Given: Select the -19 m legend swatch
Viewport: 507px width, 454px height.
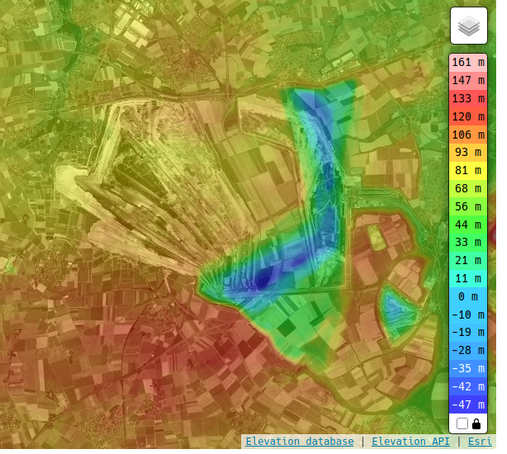Looking at the screenshot, I should tap(468, 332).
